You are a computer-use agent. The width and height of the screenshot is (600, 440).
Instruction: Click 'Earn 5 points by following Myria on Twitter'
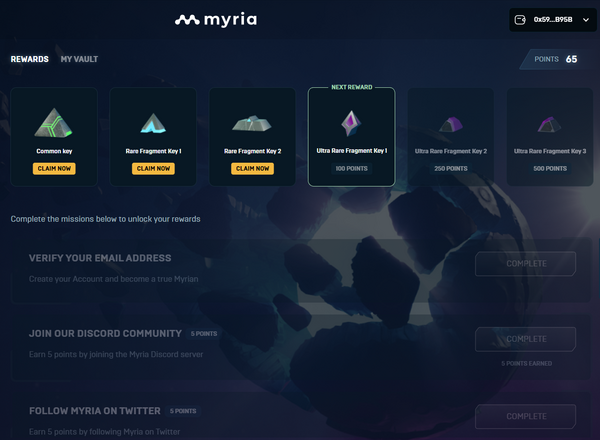[x=104, y=432]
